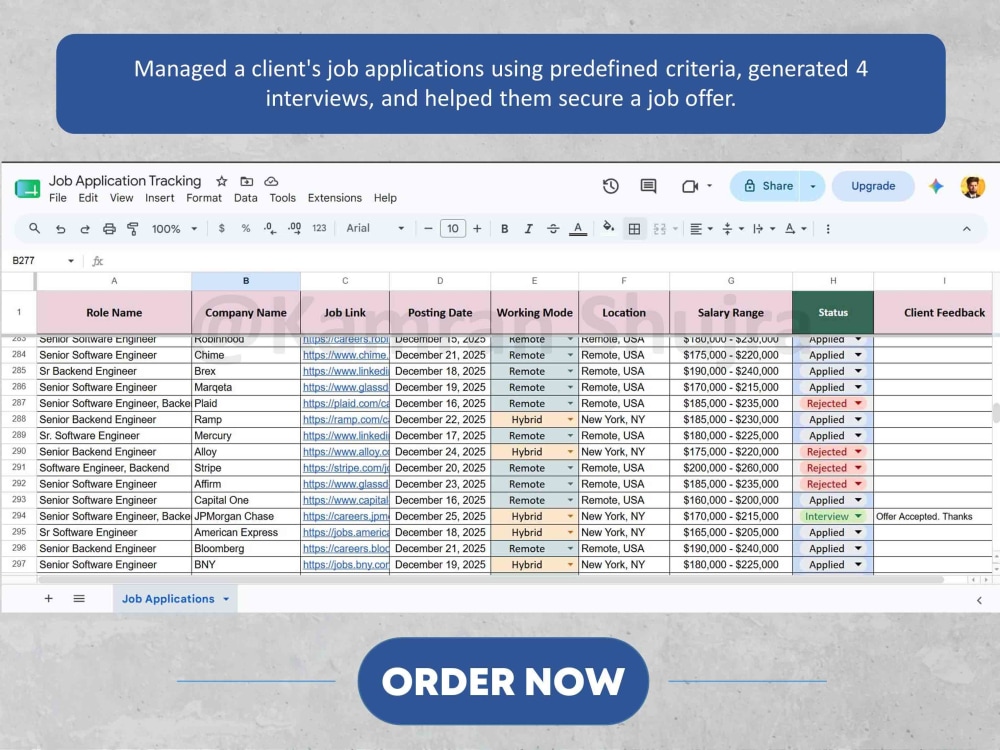Open the comments panel icon
The height and width of the screenshot is (750, 1000).
648,186
